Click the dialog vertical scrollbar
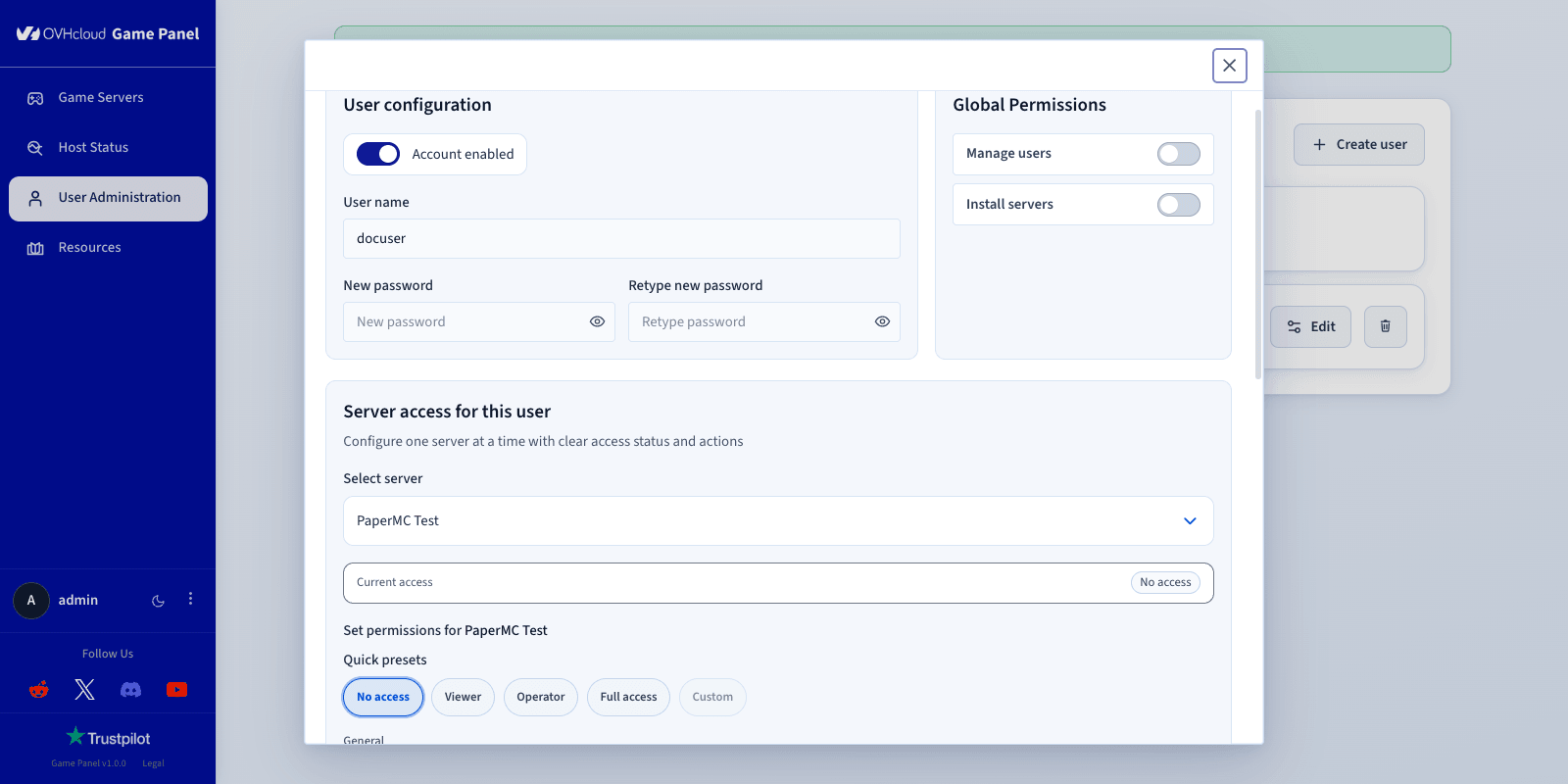This screenshot has height=784, width=1568. (x=1258, y=245)
